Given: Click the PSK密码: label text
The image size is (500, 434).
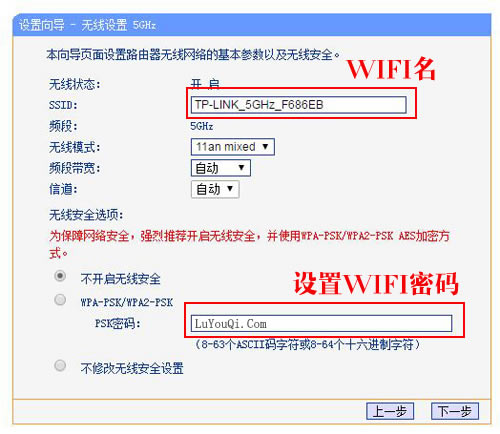Looking at the screenshot, I should click(x=118, y=323).
